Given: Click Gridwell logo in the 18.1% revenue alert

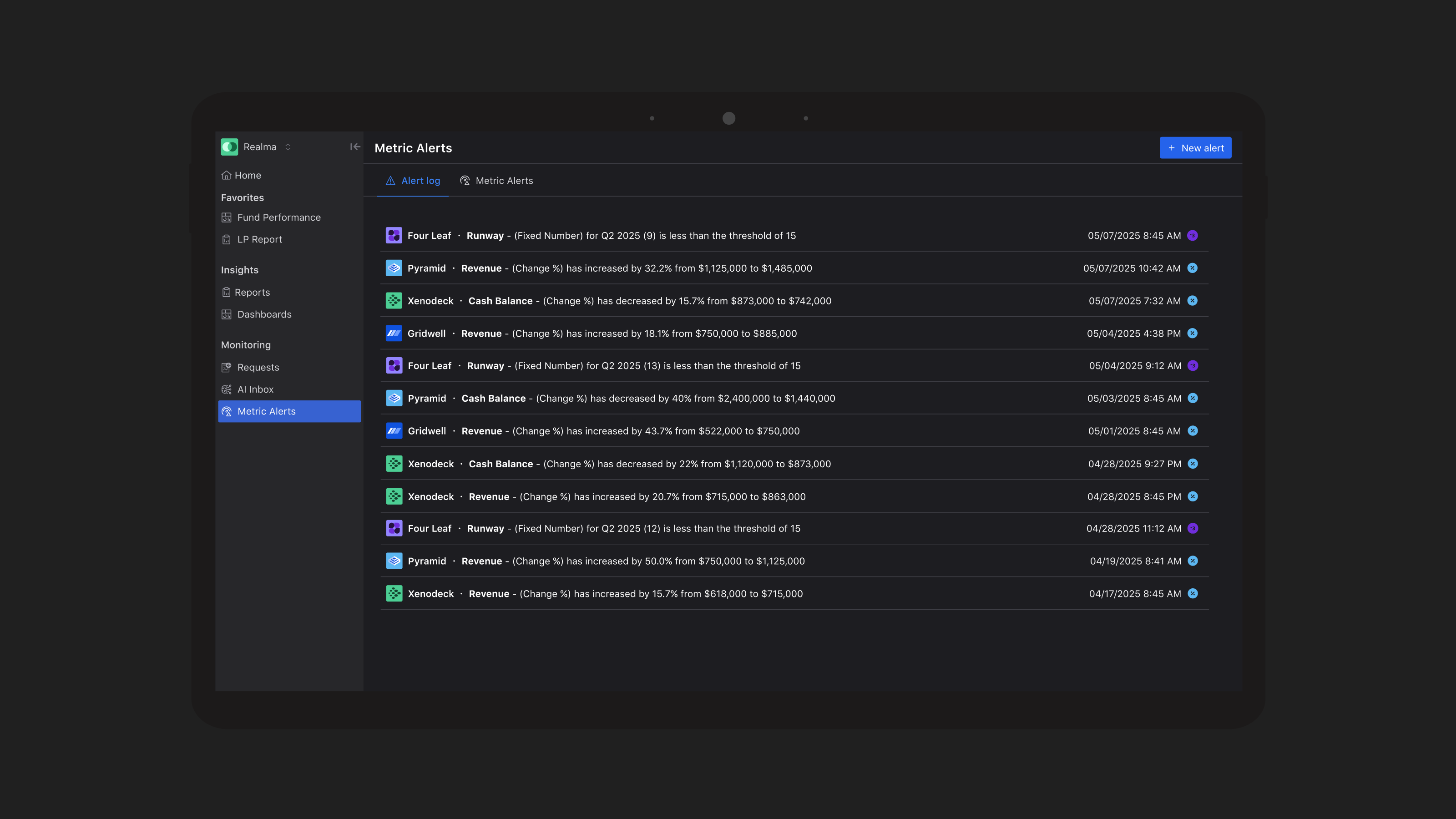Looking at the screenshot, I should (x=394, y=334).
